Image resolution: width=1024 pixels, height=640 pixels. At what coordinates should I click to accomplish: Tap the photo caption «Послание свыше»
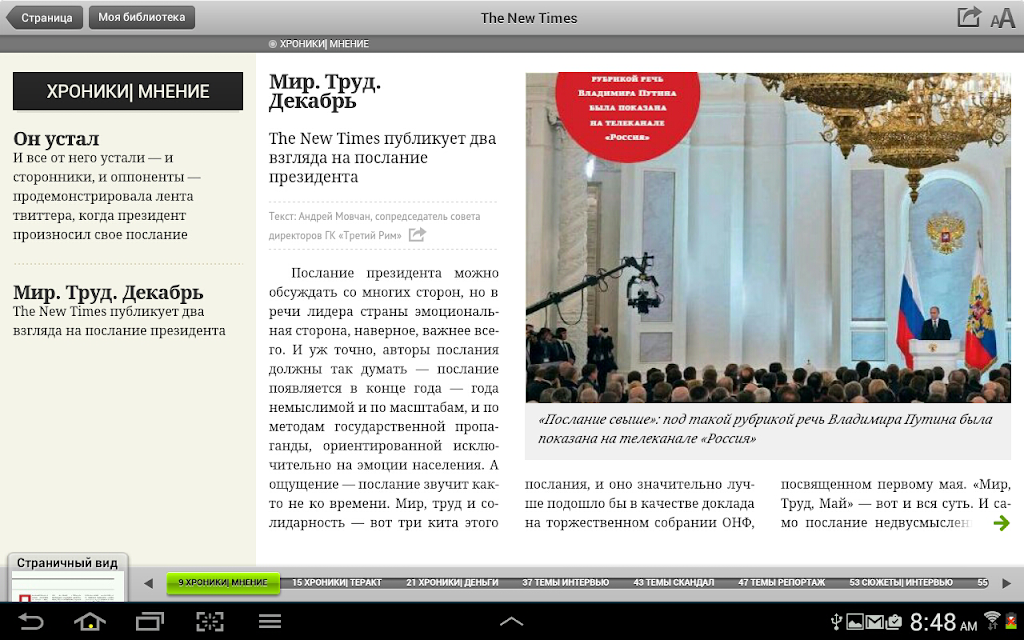765,428
